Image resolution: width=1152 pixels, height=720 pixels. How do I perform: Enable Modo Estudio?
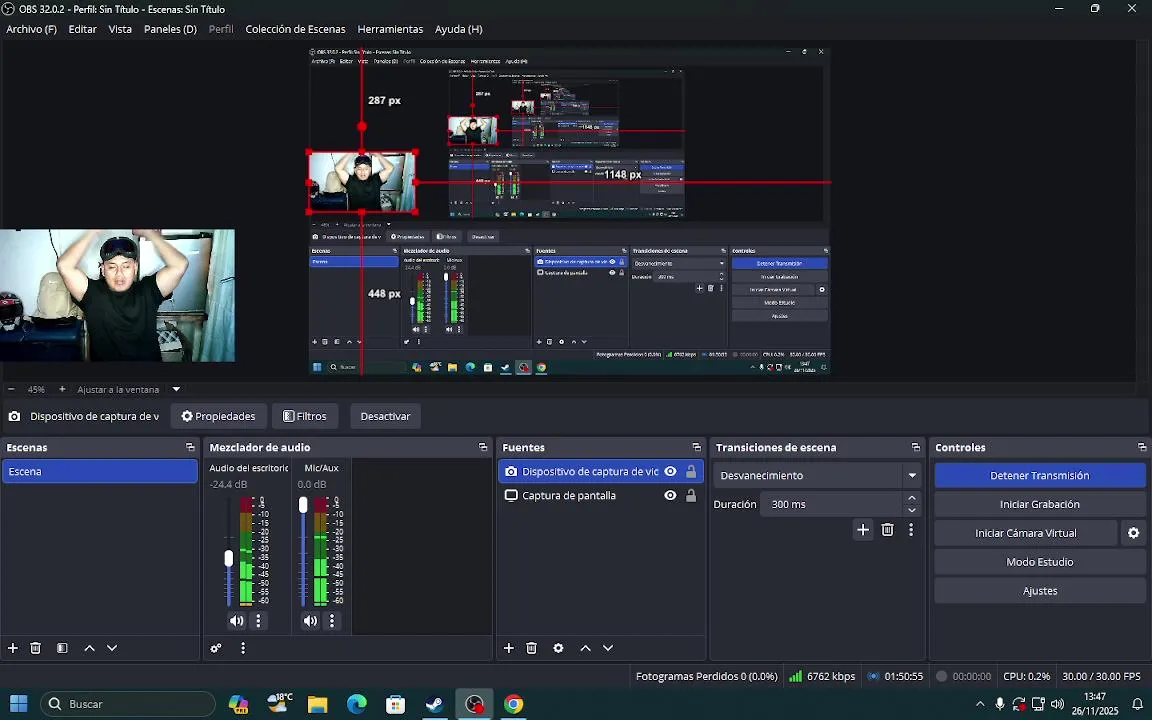tap(1040, 562)
